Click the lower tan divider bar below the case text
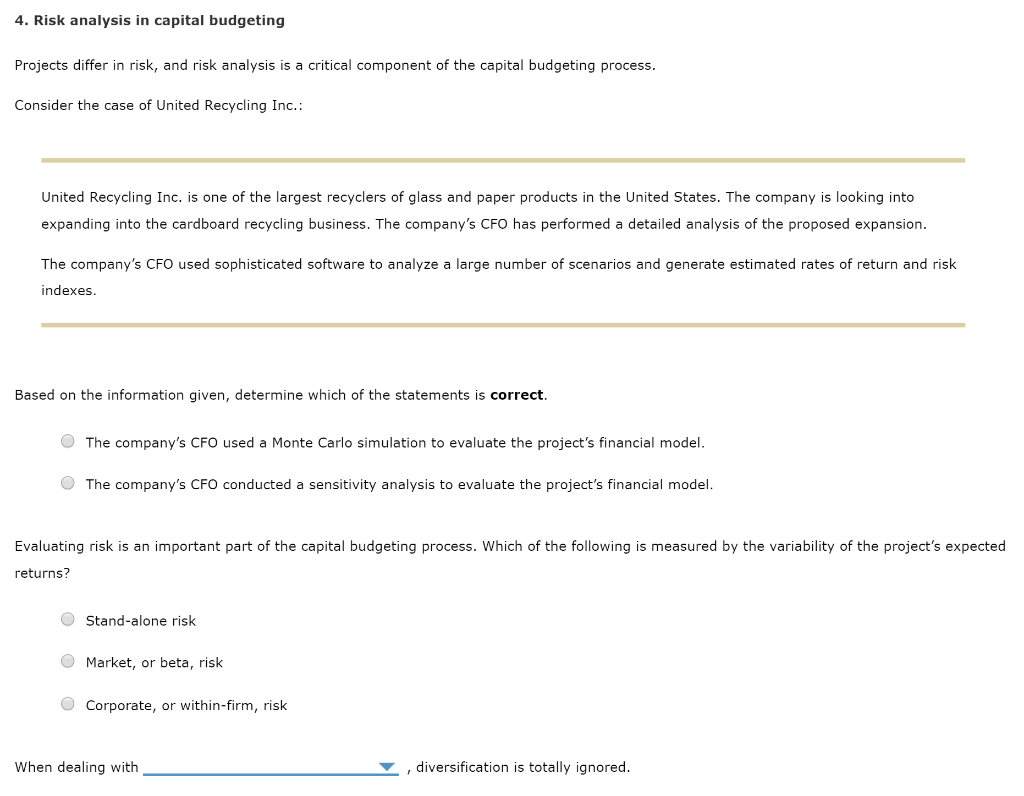 coord(502,324)
